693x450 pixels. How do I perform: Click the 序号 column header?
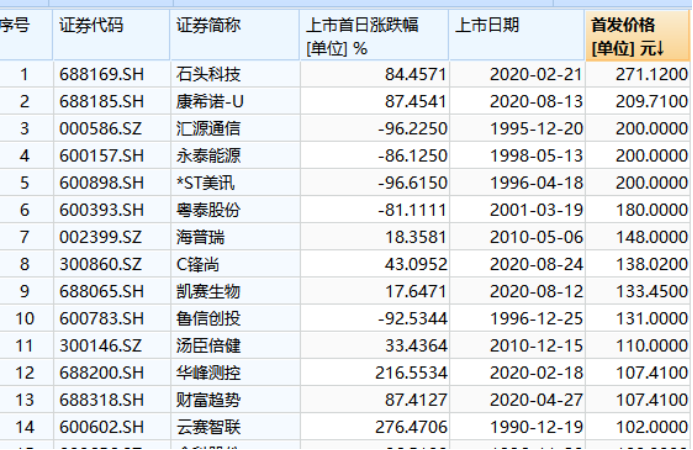[26, 35]
